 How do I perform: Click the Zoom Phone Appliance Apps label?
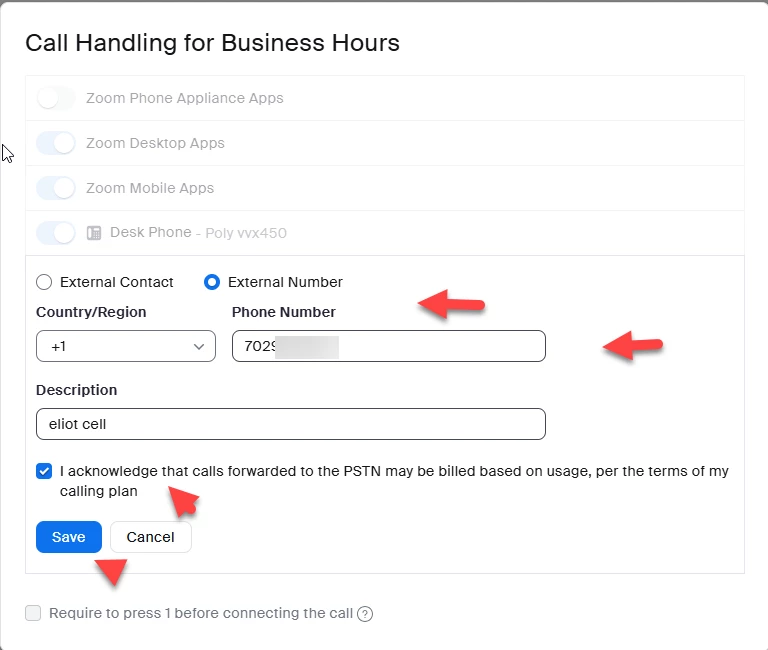(185, 98)
